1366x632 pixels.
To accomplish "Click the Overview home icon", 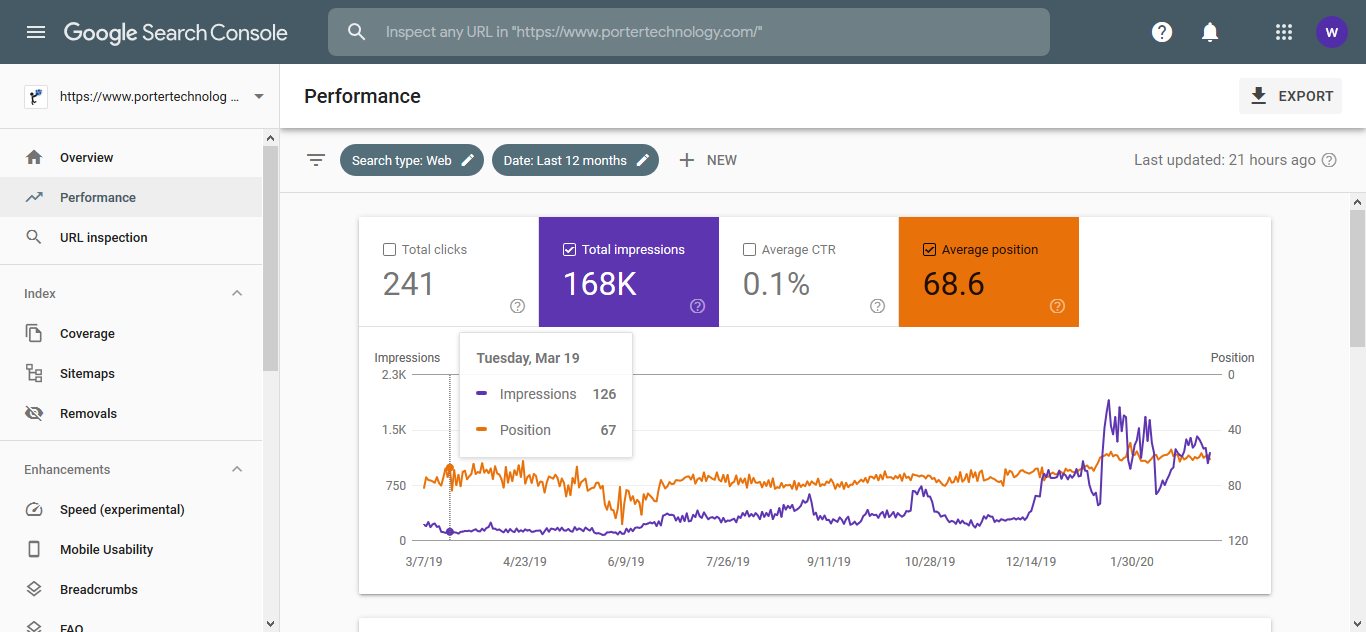I will coord(34,157).
